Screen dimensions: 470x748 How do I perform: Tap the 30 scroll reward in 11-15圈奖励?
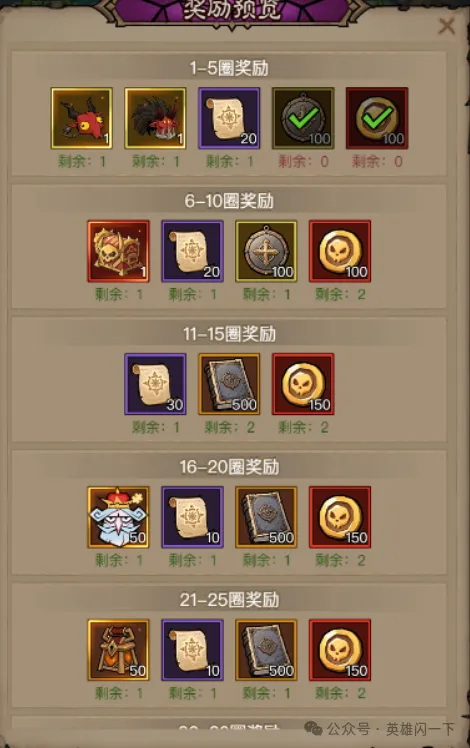coord(156,384)
